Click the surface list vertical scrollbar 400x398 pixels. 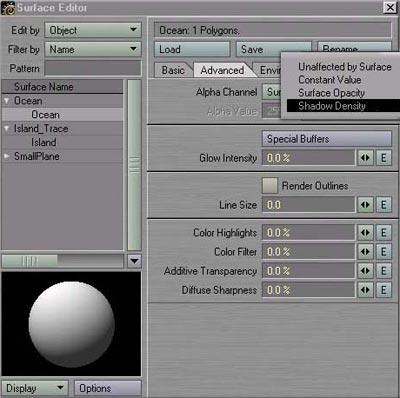pos(134,165)
